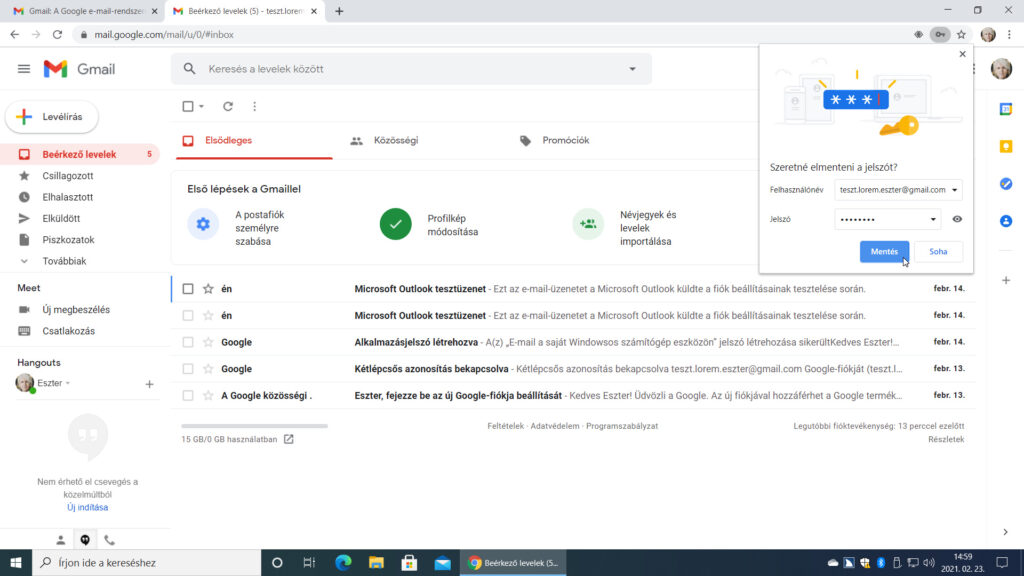1024x576 pixels.
Task: Open the Gmail main menu hamburger icon
Action: (x=24, y=69)
